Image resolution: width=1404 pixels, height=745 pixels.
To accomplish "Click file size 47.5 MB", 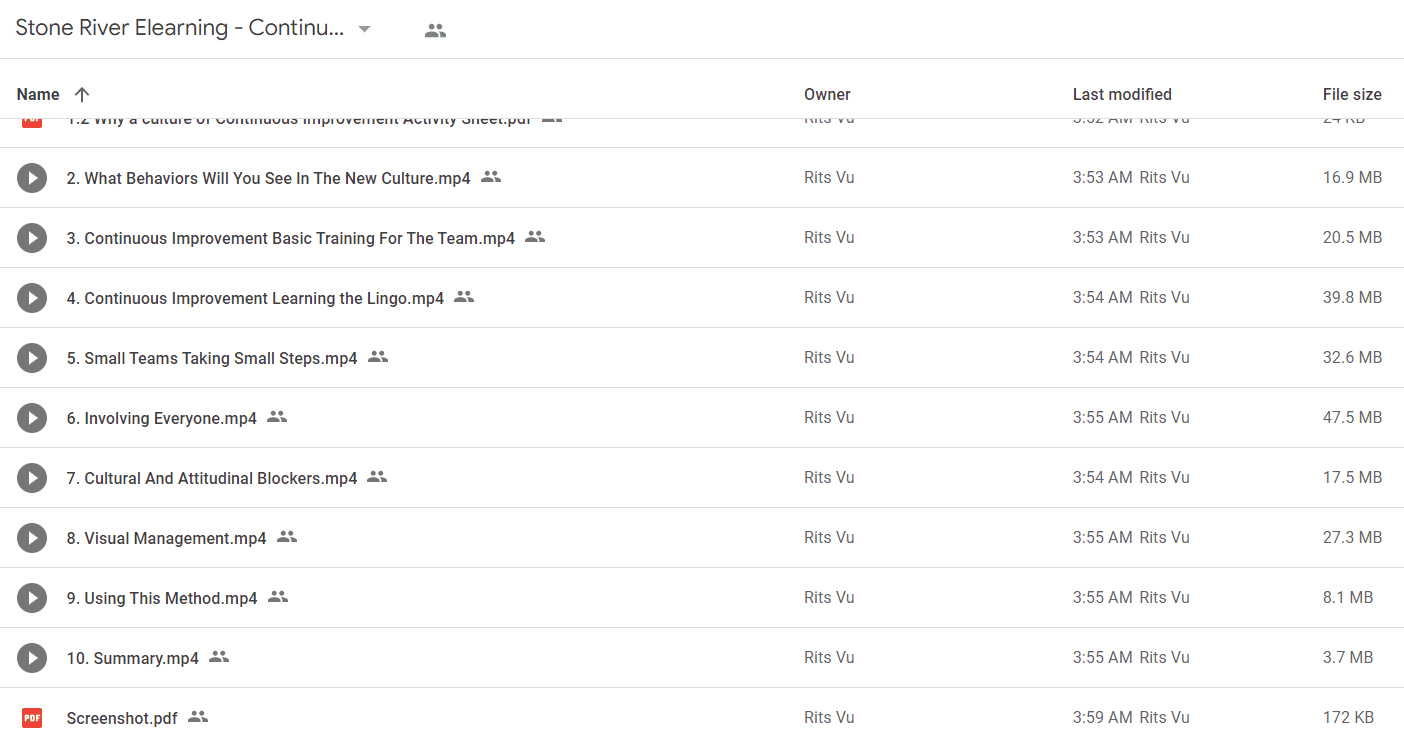I will click(1352, 418).
